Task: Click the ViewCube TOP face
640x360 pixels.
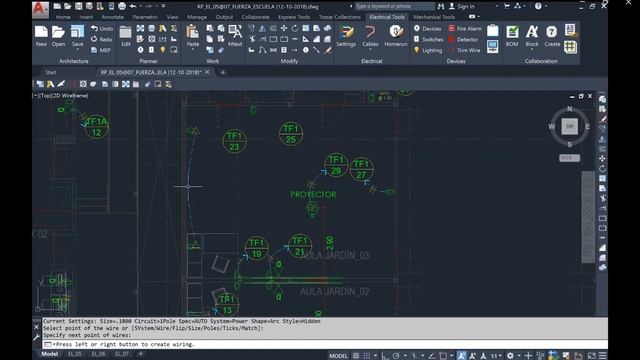Action: click(569, 127)
